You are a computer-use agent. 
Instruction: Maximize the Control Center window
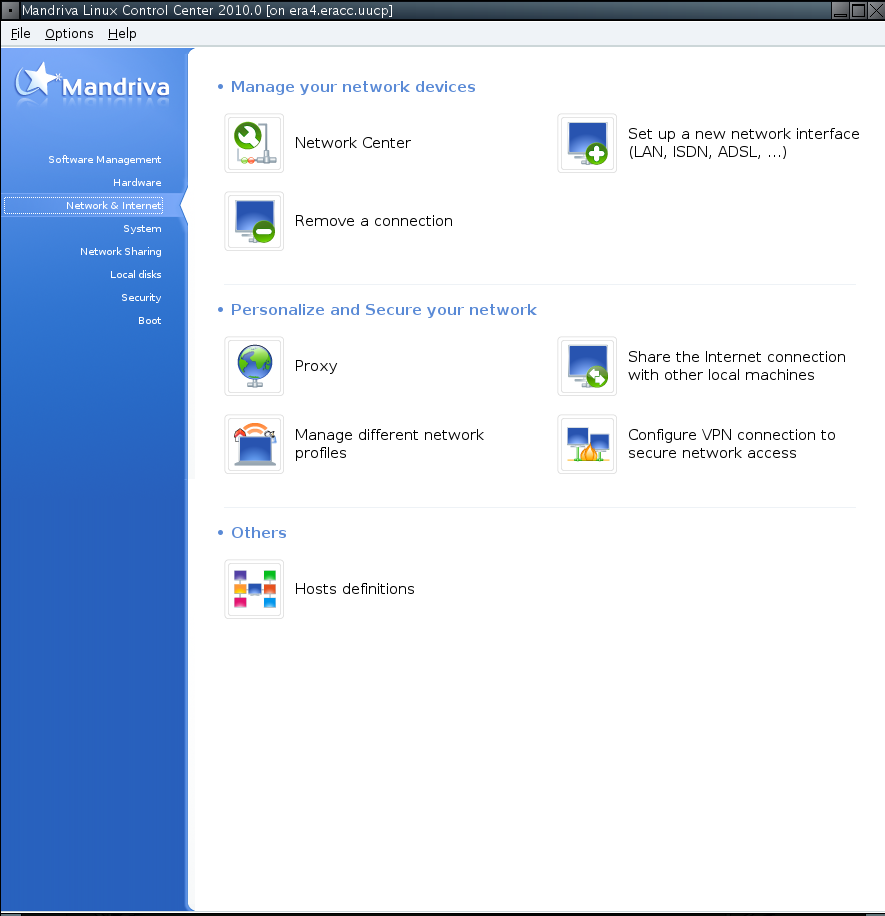(x=858, y=10)
